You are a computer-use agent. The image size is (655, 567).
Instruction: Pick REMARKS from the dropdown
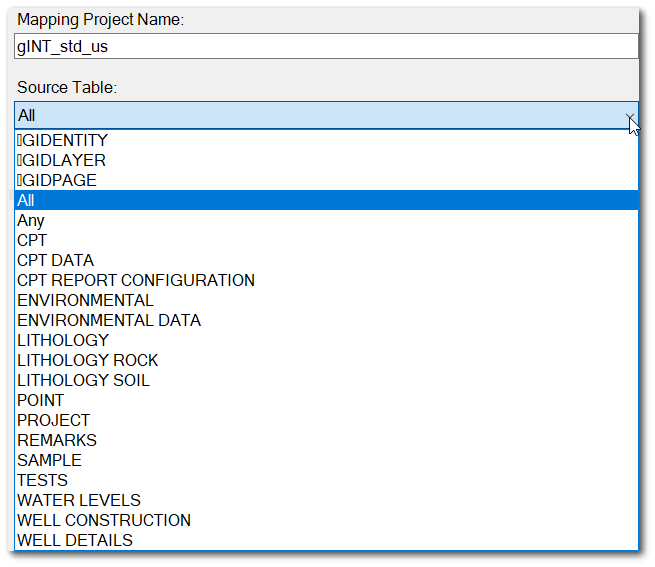[x=326, y=440]
